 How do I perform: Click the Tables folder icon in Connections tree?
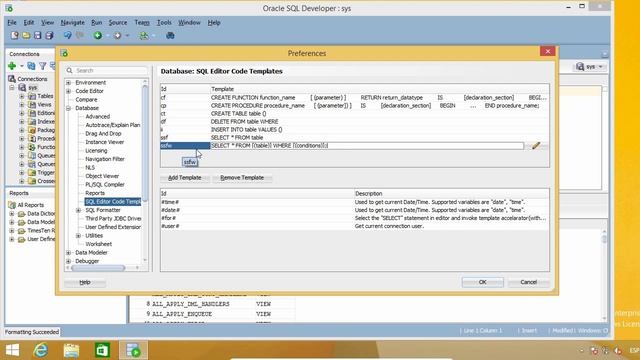coord(32,96)
